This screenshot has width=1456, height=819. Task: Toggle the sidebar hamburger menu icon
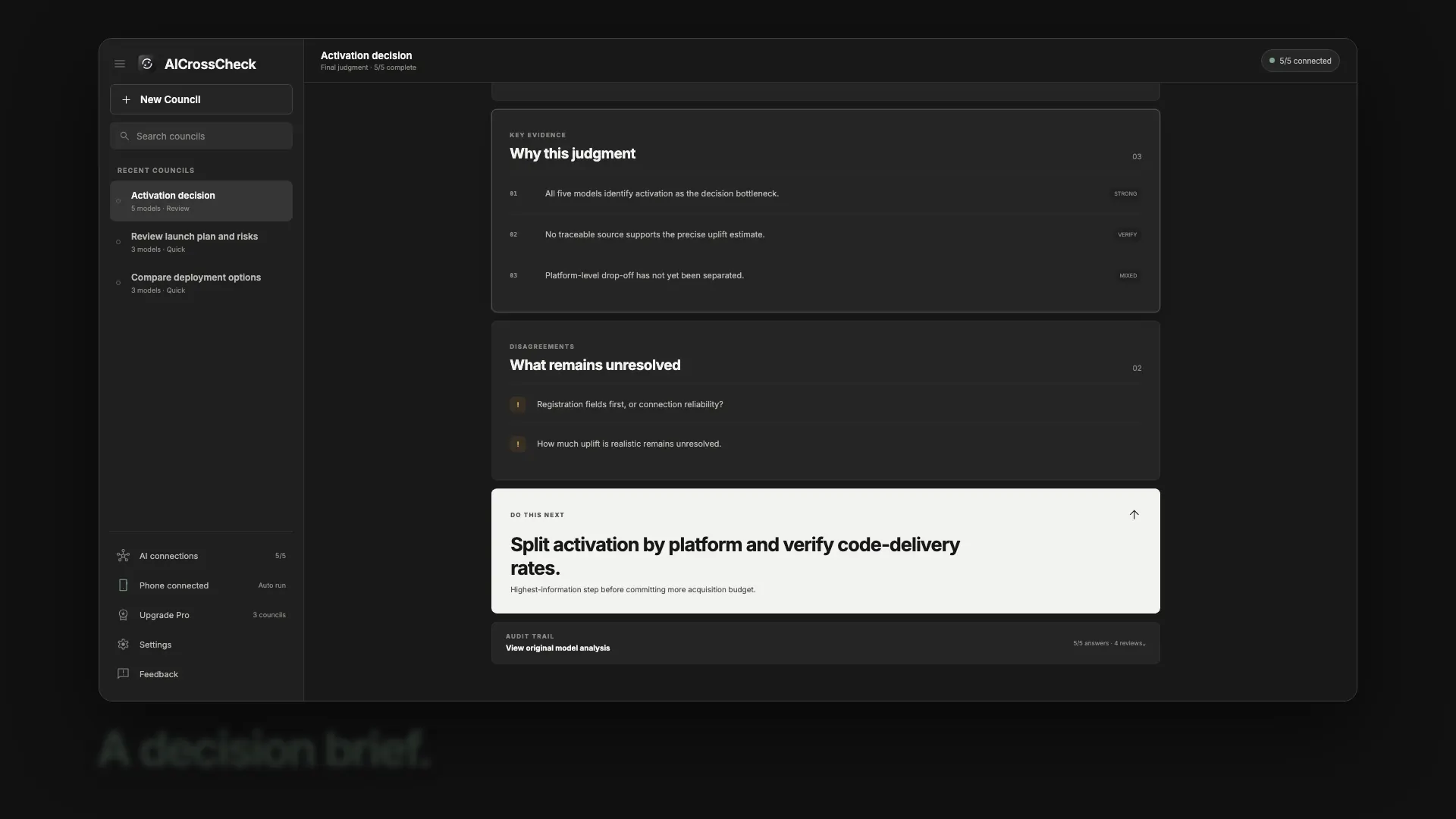120,64
